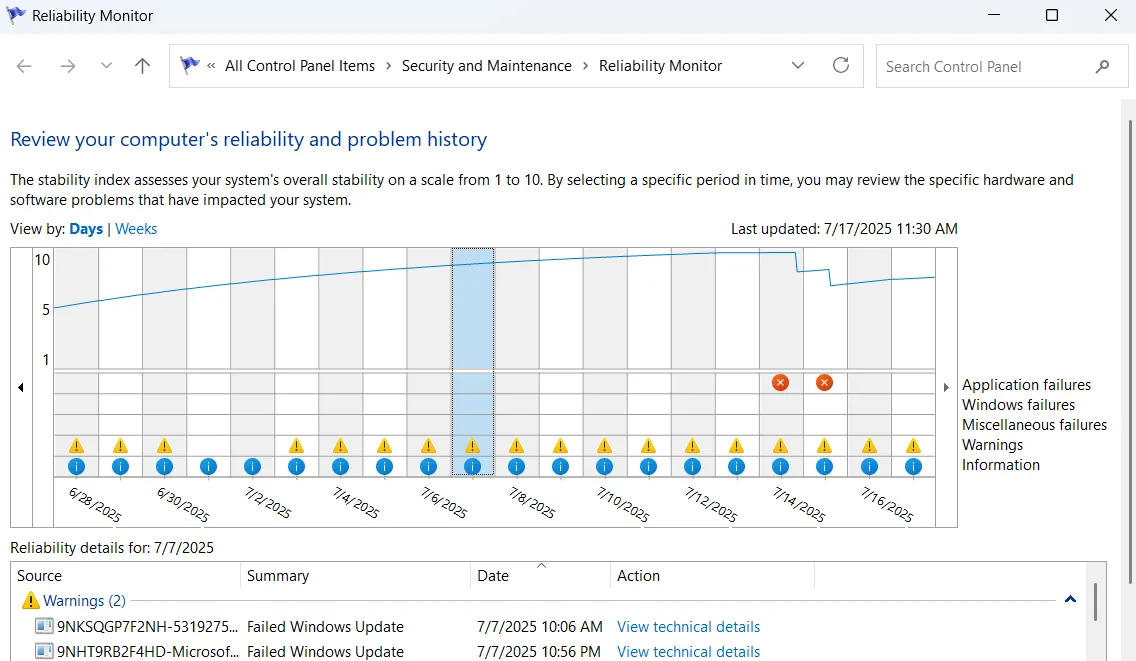The image size is (1136, 661).
Task: Select the warning icon for 6/28/2025
Action: [76, 446]
